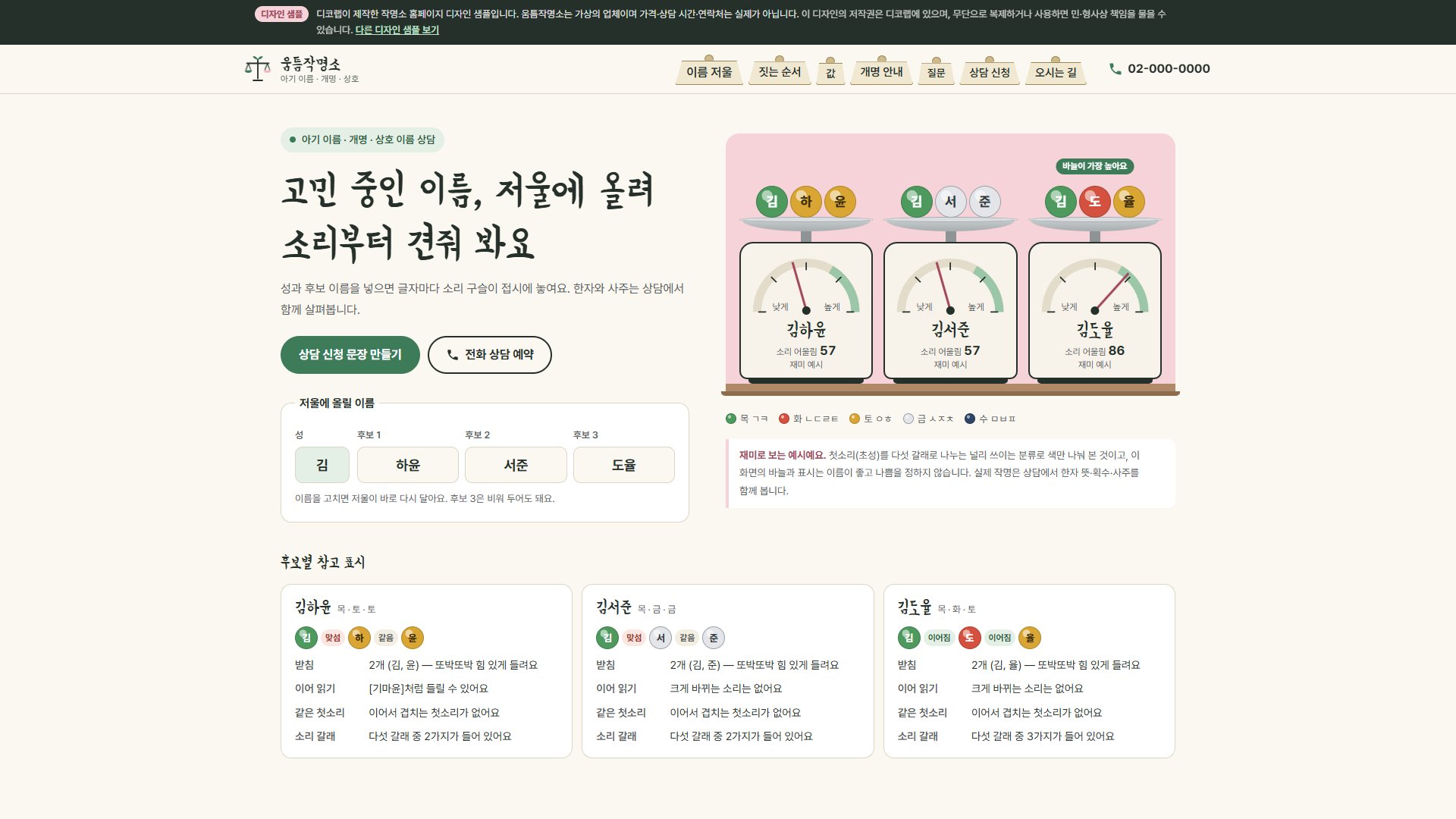This screenshot has width=1456, height=819.
Task: Click the 맞섬 tag in the 김하윤 card
Action: click(x=333, y=638)
